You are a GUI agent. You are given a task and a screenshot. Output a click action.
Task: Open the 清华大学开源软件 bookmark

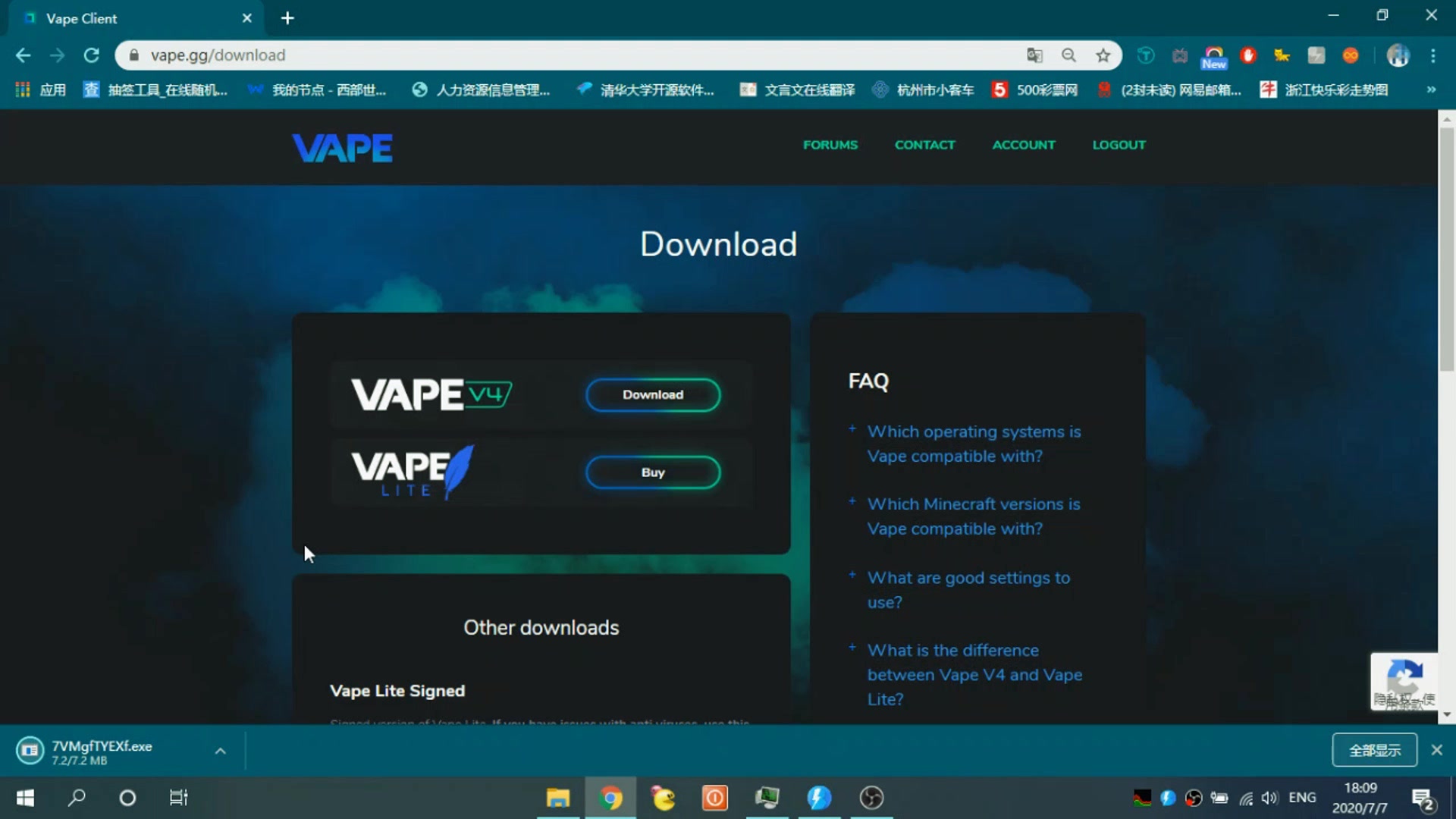(x=645, y=90)
